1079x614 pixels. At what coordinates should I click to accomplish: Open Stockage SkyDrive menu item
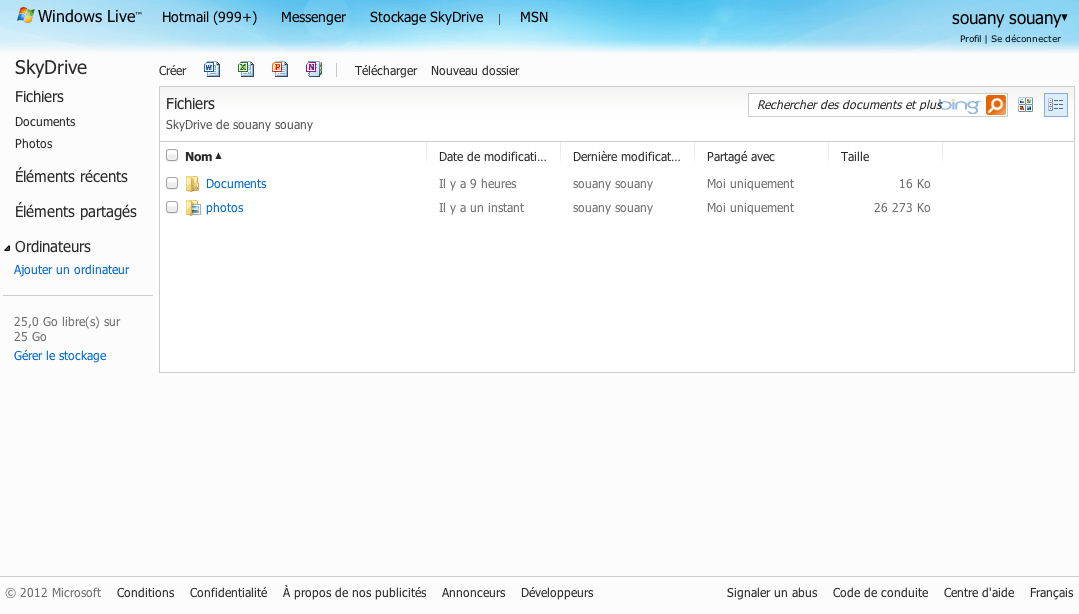point(427,17)
